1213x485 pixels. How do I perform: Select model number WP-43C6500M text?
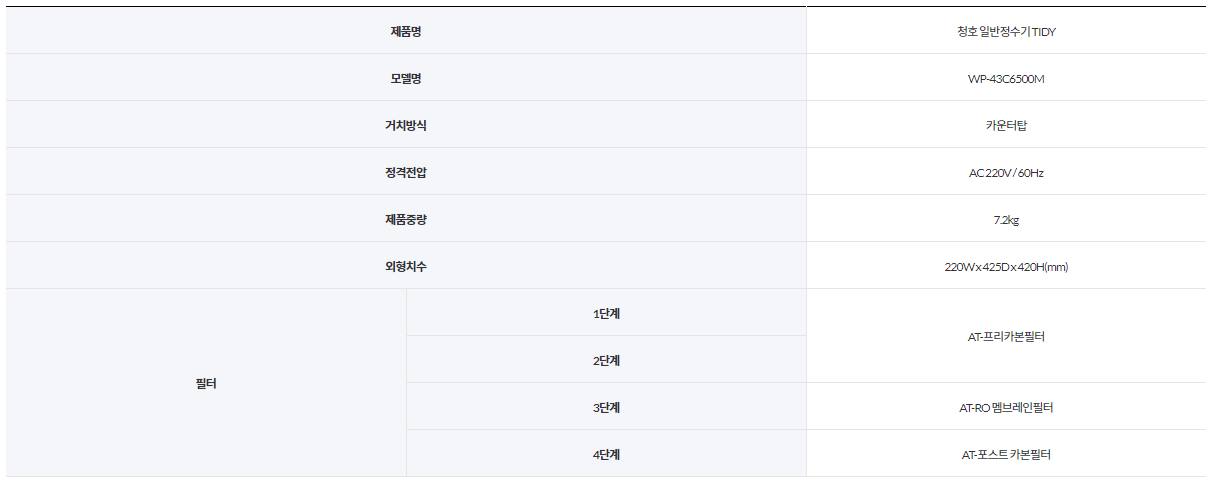pos(1006,79)
